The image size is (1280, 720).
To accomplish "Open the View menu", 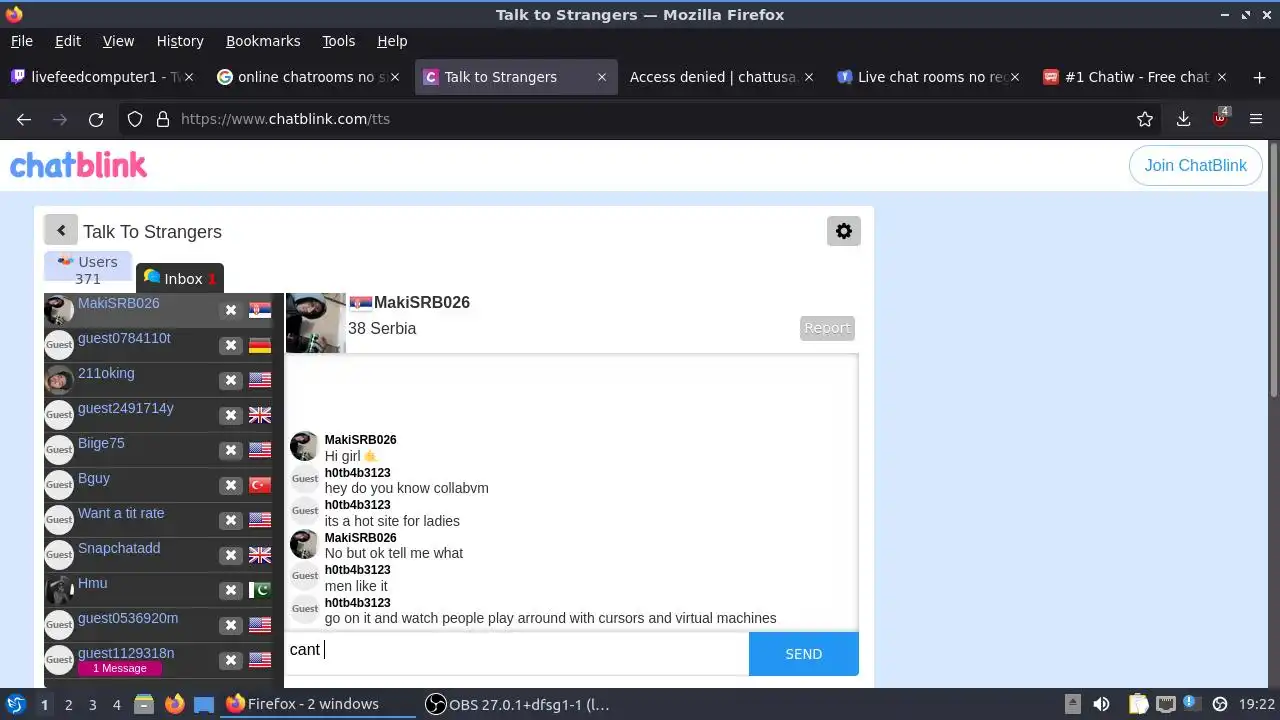I will click(x=118, y=41).
